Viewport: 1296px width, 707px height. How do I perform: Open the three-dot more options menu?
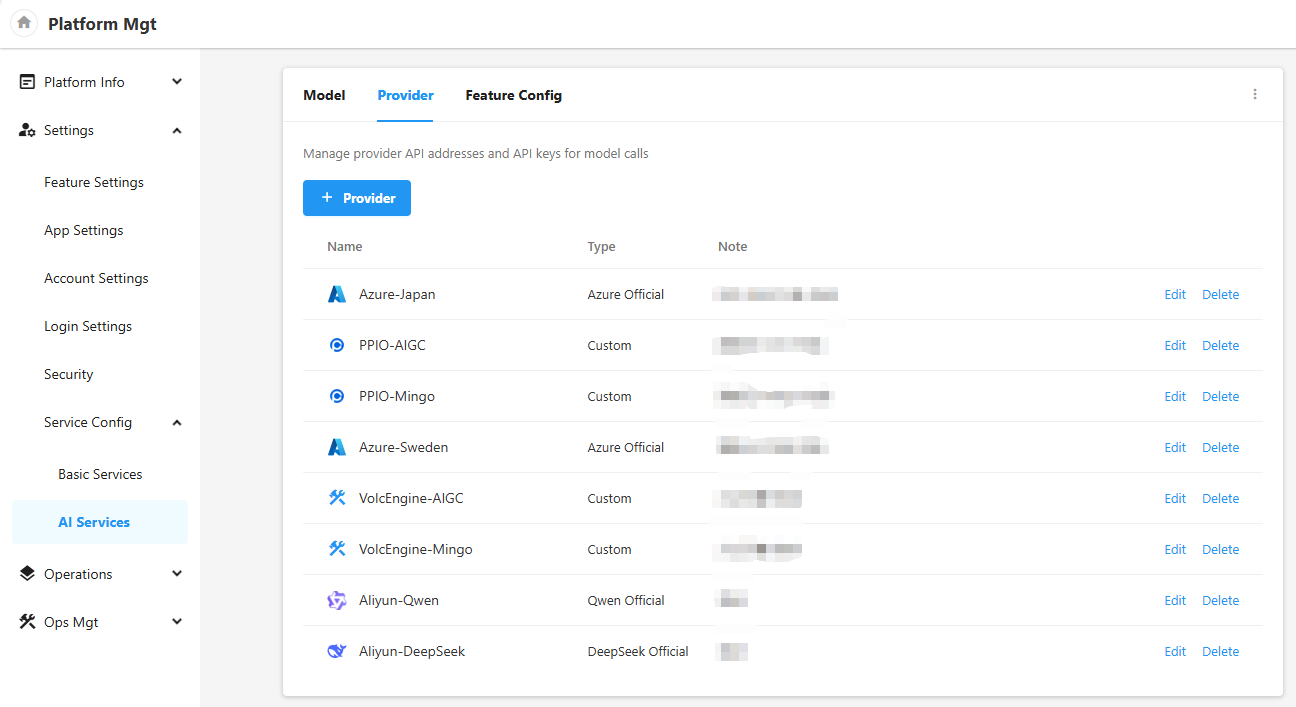(x=1255, y=95)
